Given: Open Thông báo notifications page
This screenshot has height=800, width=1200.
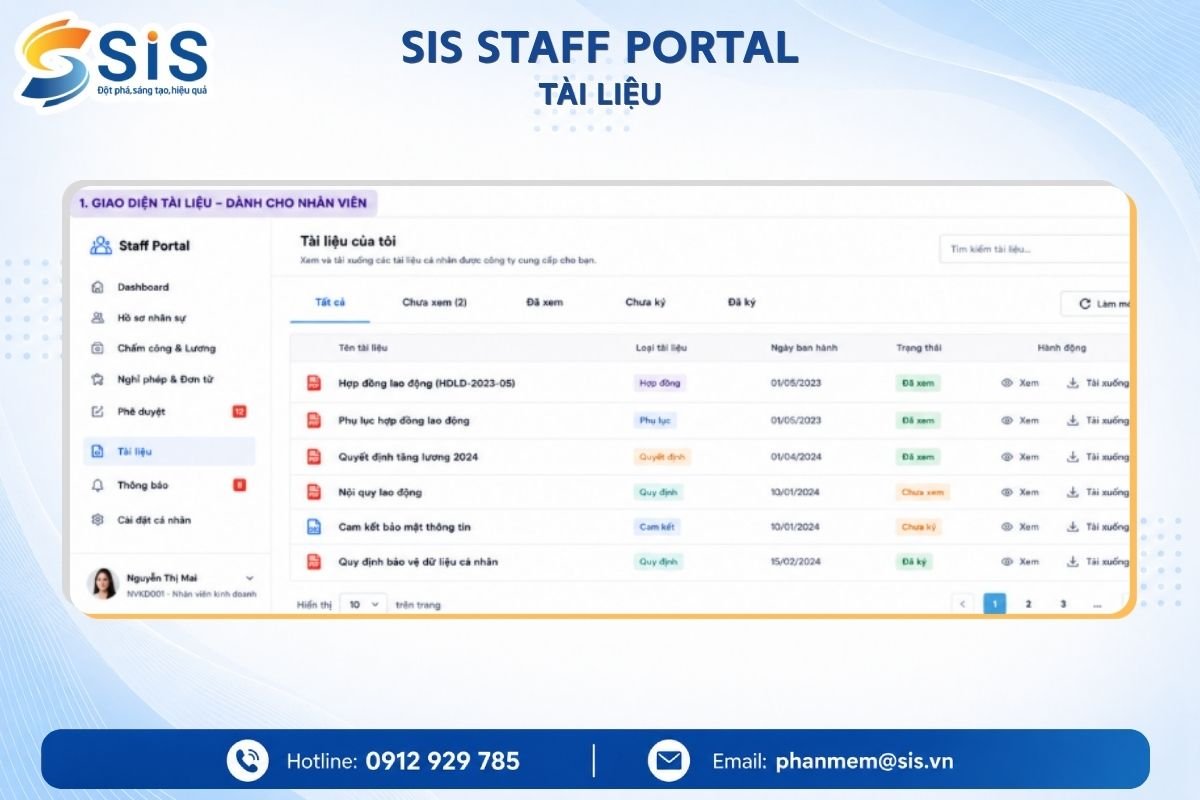Looking at the screenshot, I should (x=143, y=485).
